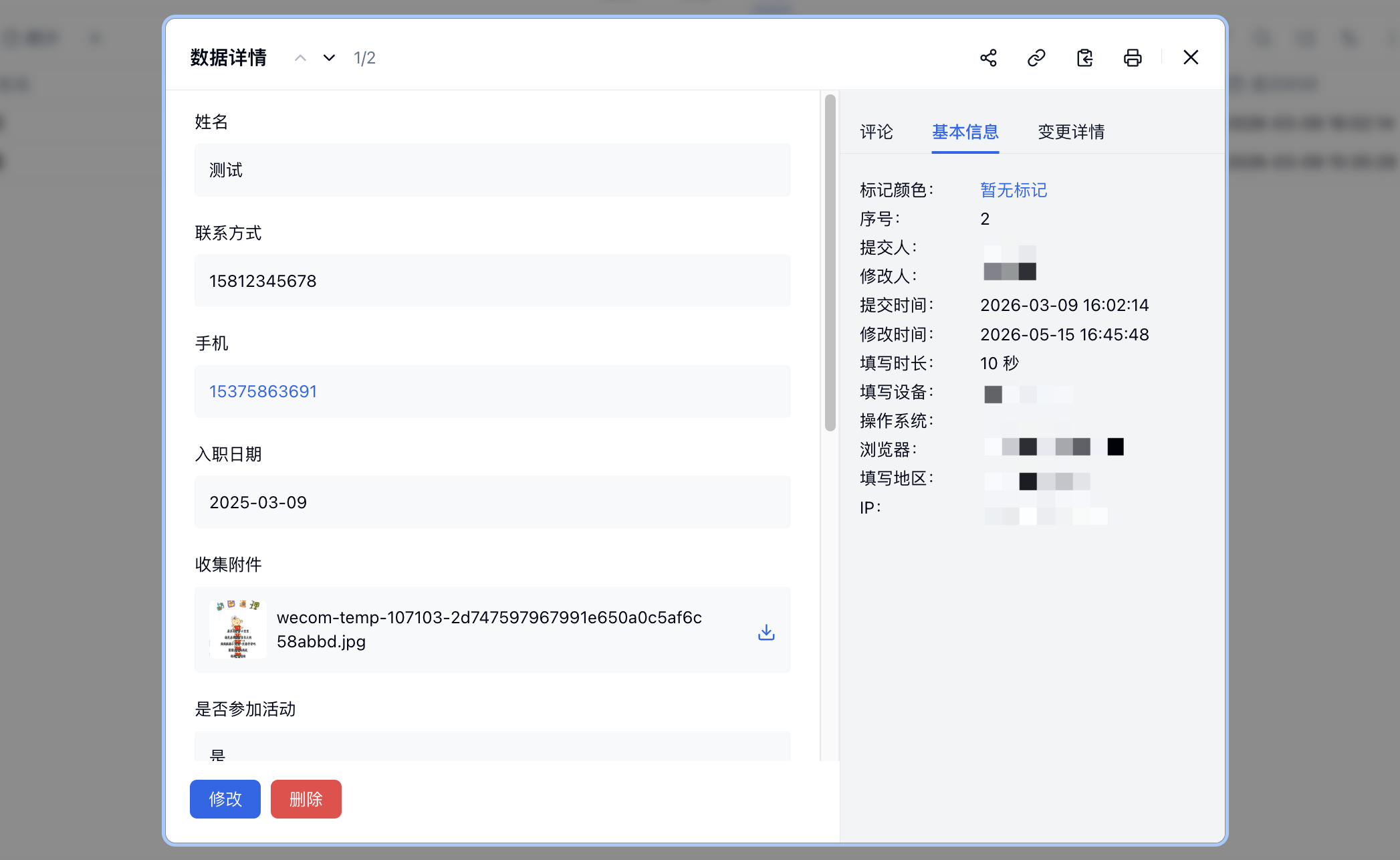The height and width of the screenshot is (860, 1400).
Task: Copy the record link with the chain icon
Action: point(1036,58)
